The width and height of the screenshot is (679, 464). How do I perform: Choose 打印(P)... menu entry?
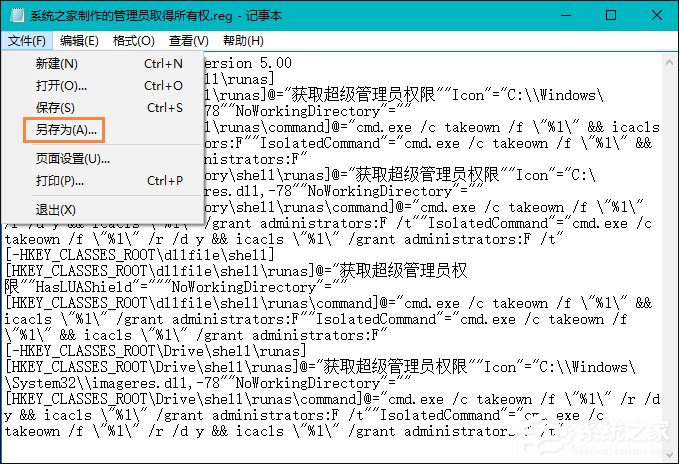pyautogui.click(x=103, y=180)
